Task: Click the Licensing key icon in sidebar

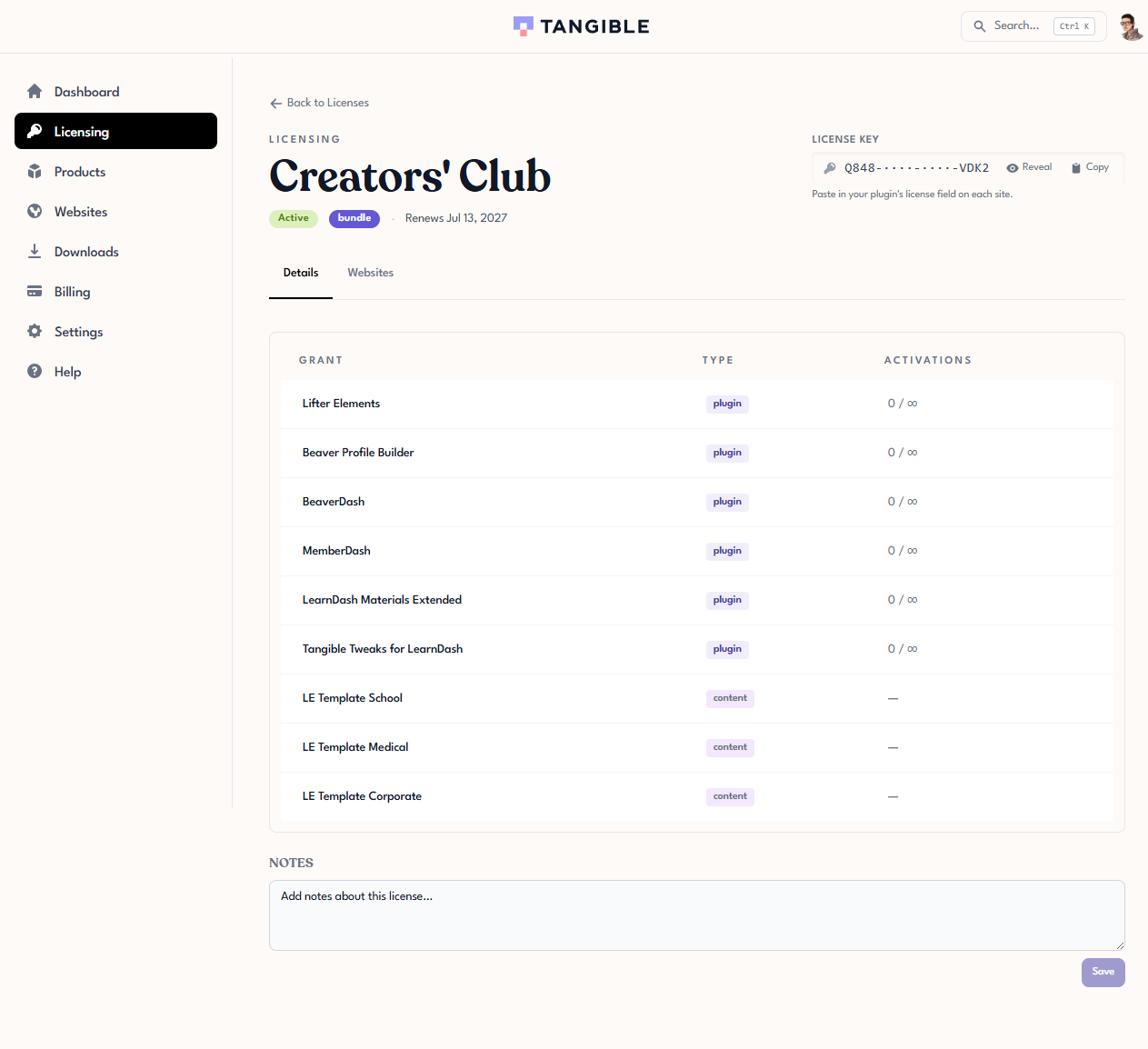Action: click(x=35, y=131)
